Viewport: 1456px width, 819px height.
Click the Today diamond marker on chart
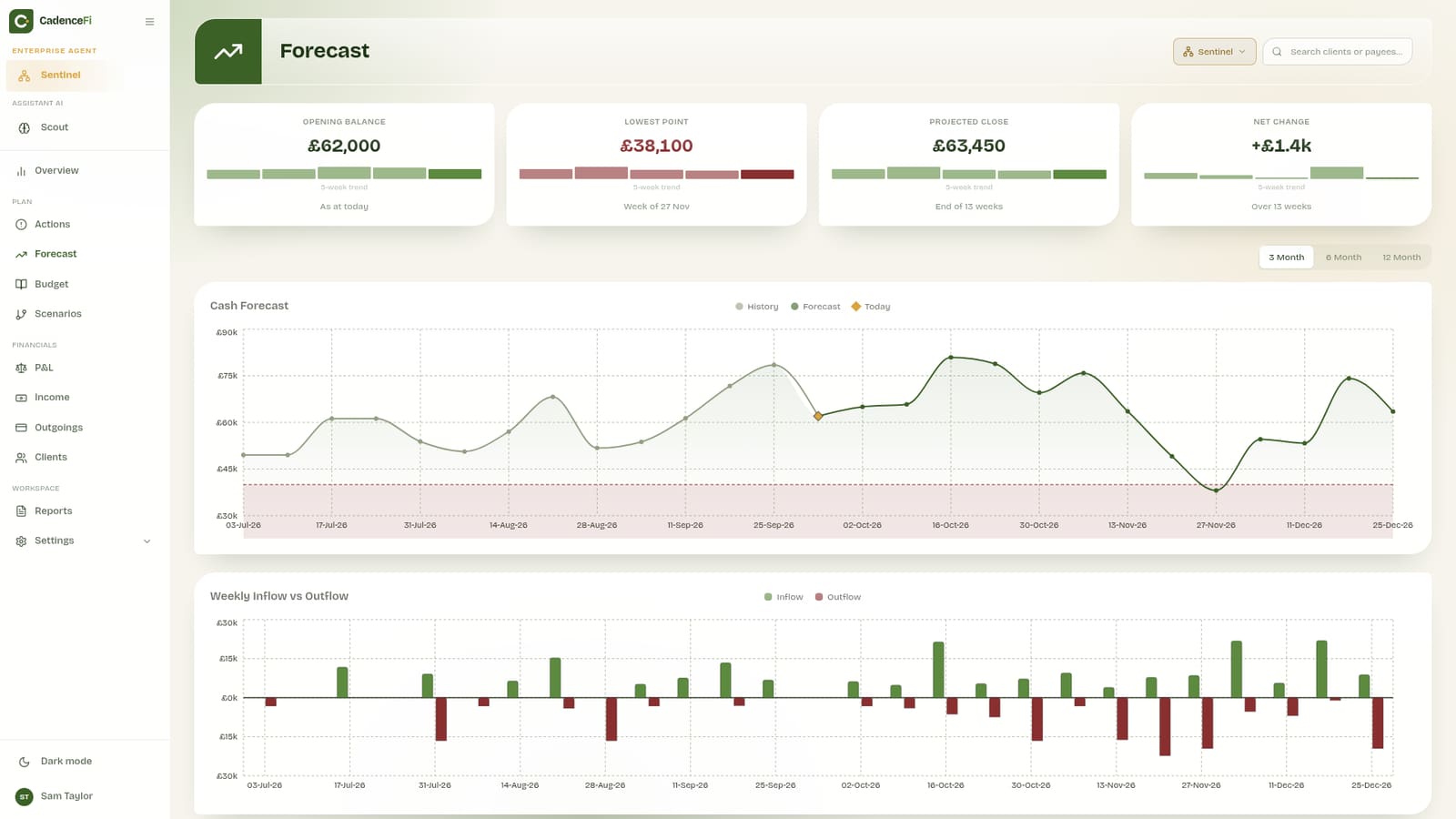(818, 416)
